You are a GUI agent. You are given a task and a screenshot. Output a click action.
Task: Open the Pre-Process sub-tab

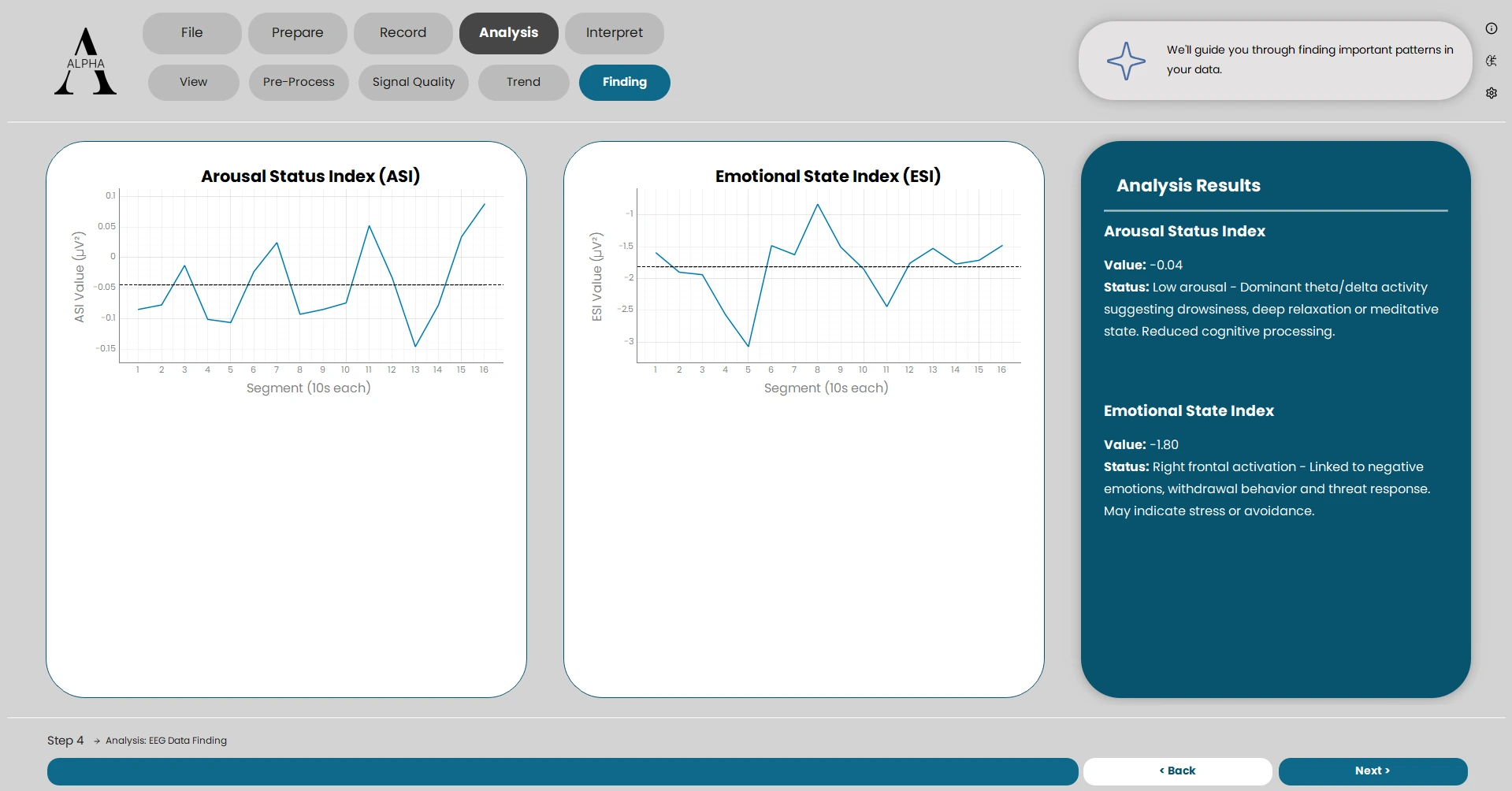299,83
